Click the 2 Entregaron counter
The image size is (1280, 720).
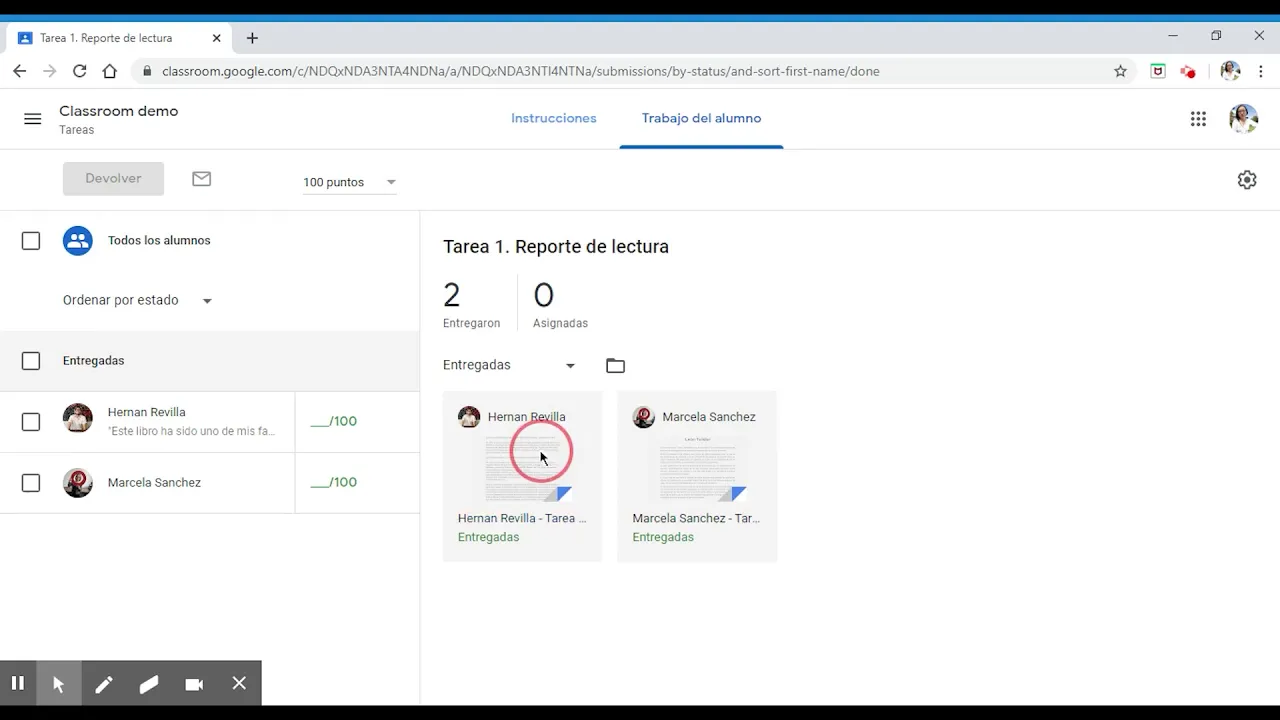[471, 304]
